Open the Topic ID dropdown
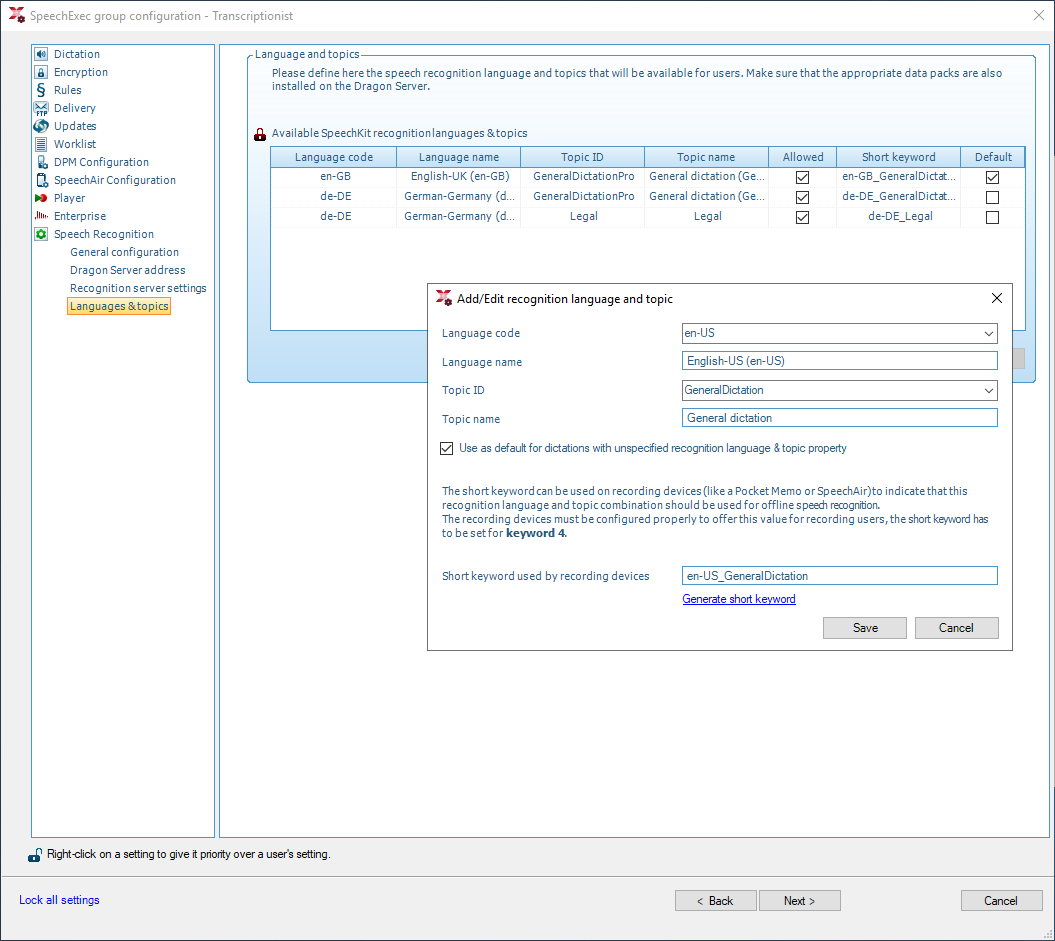The image size is (1055, 941). coord(988,391)
